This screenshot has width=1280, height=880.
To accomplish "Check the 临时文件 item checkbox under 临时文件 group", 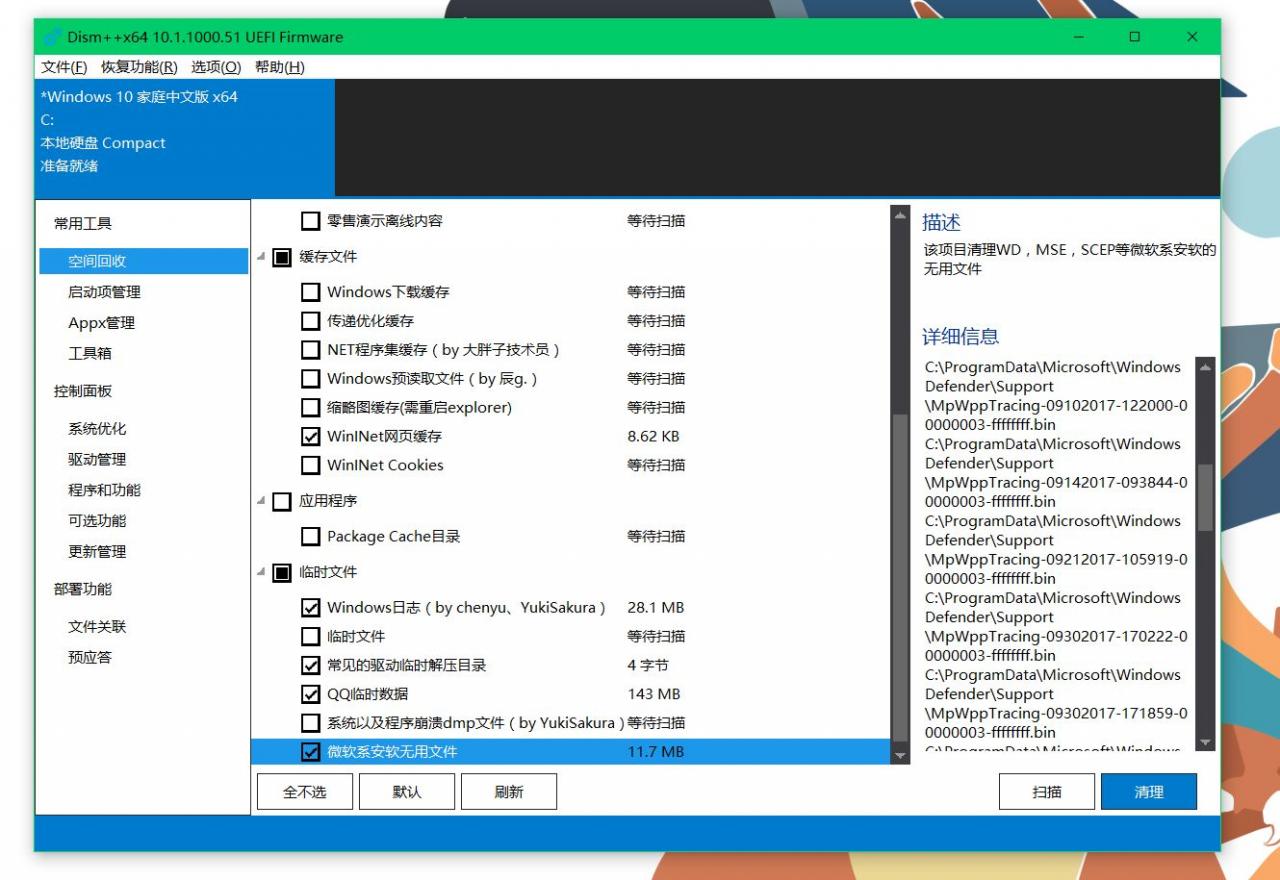I will point(311,637).
